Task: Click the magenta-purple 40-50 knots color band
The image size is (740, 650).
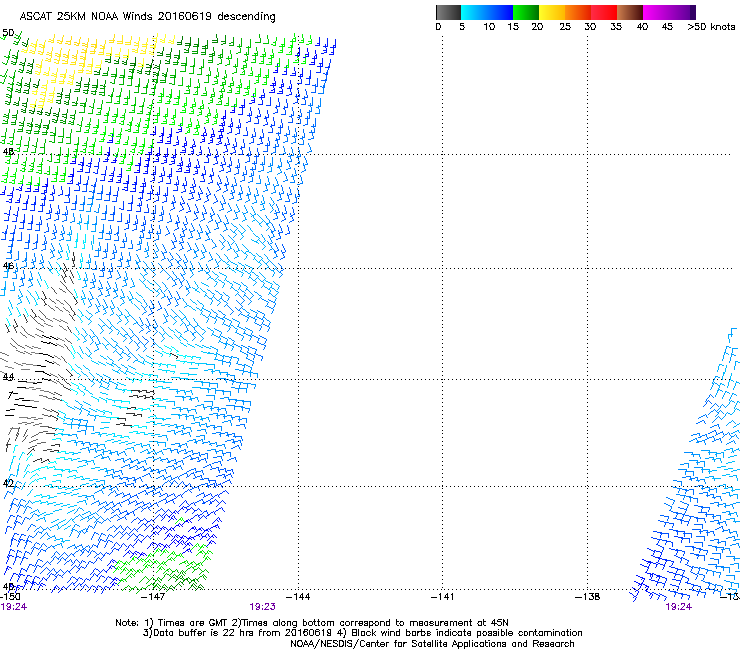Action: [x=669, y=12]
